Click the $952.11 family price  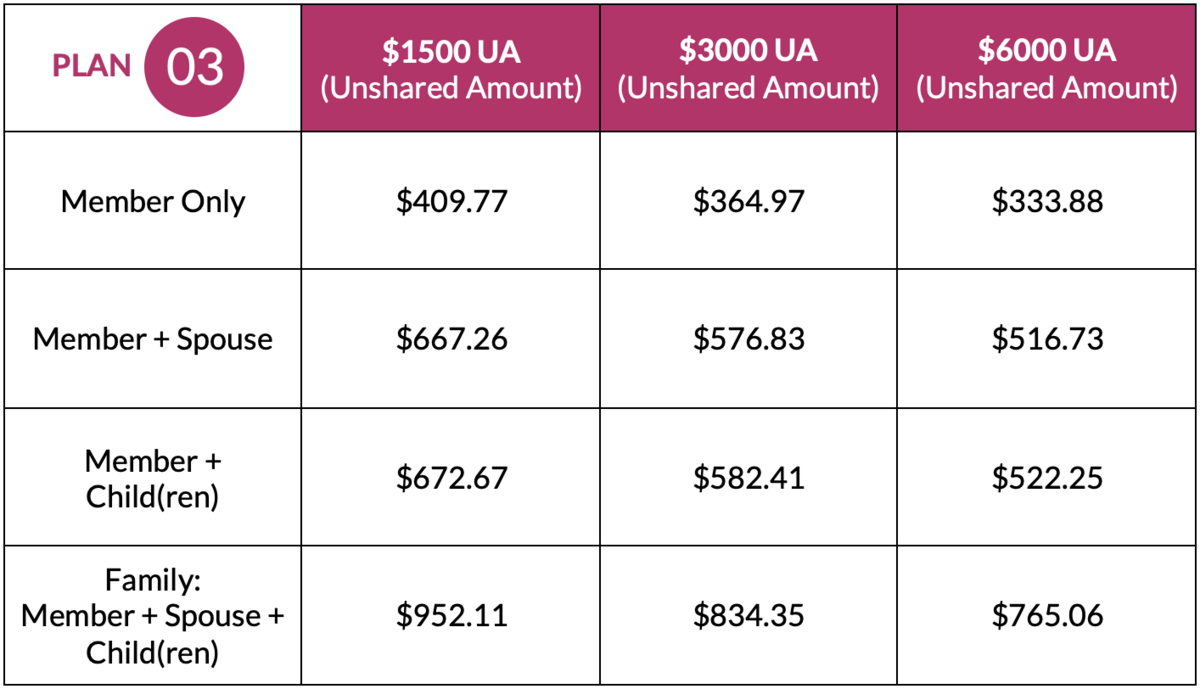click(451, 615)
